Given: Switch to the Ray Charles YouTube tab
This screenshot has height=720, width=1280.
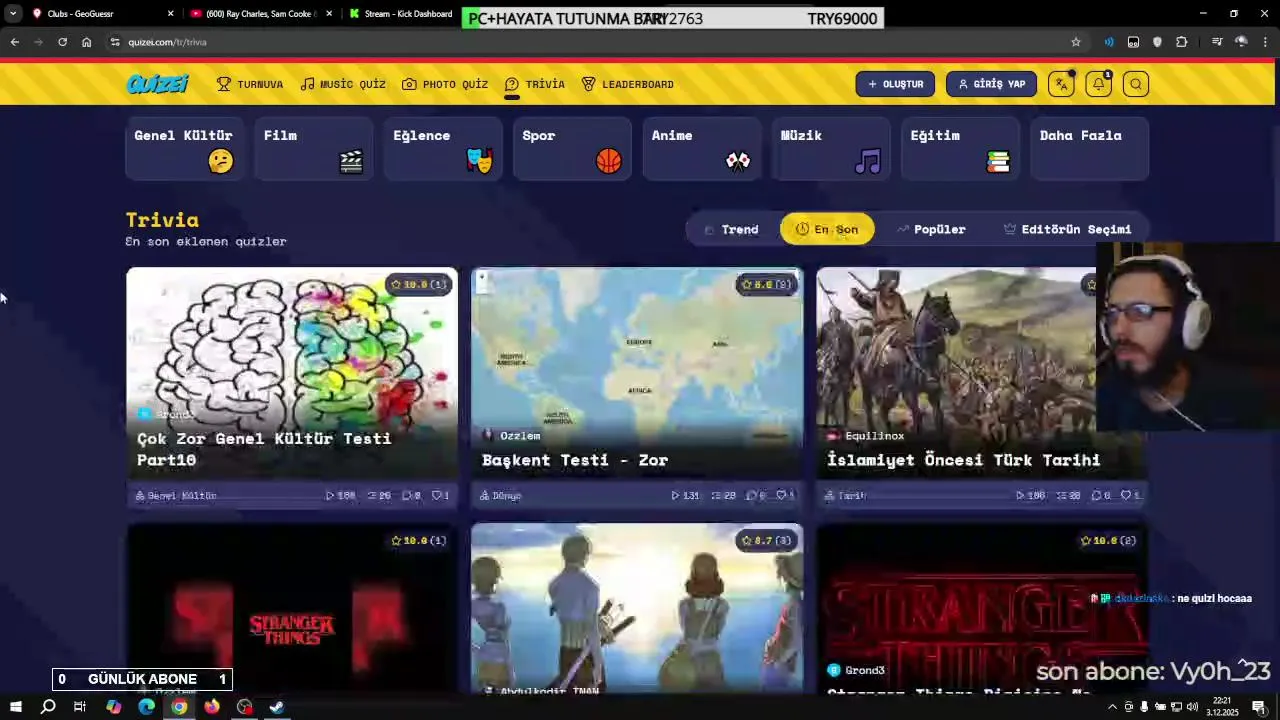Looking at the screenshot, I should coord(260,14).
